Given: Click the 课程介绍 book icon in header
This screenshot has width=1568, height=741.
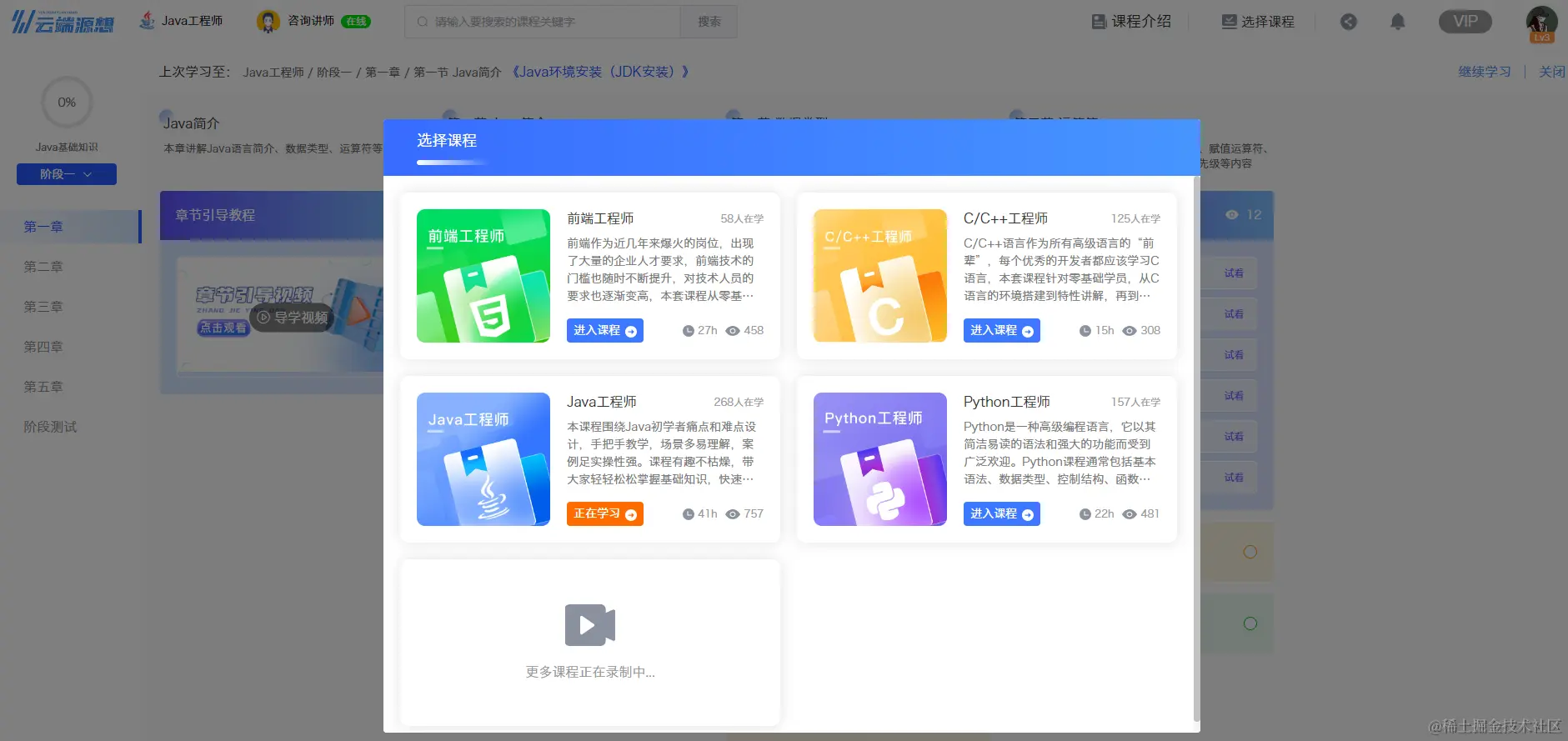Looking at the screenshot, I should coord(1099,22).
